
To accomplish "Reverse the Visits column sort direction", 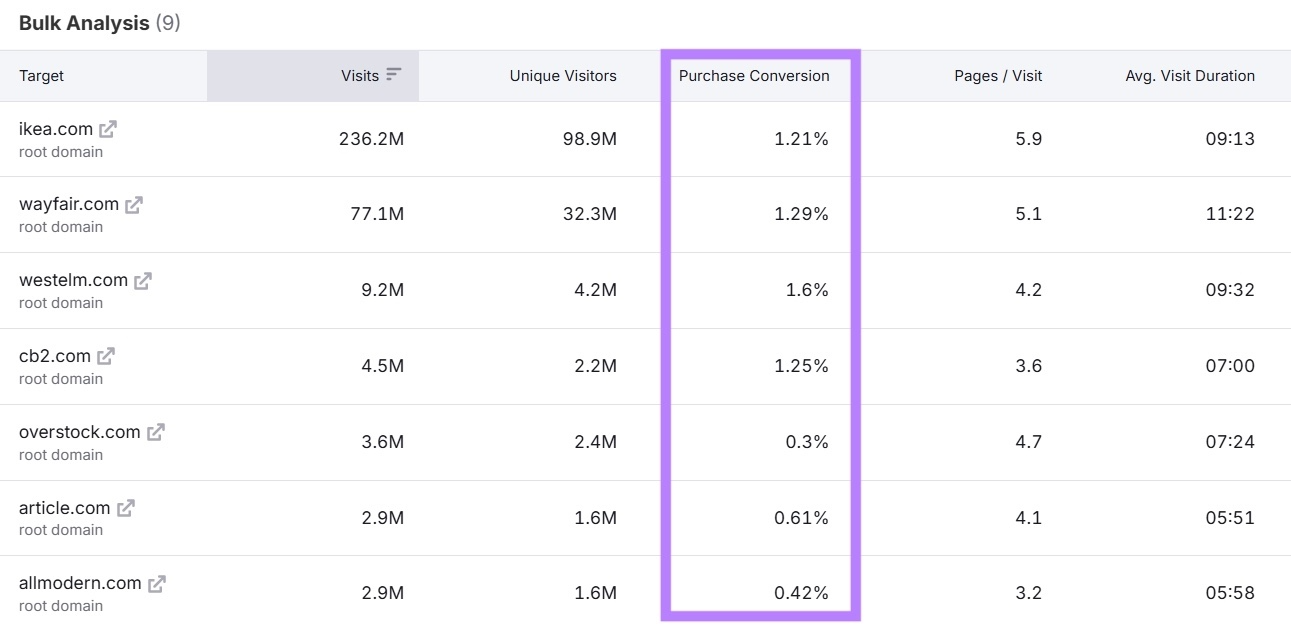I will tap(395, 75).
